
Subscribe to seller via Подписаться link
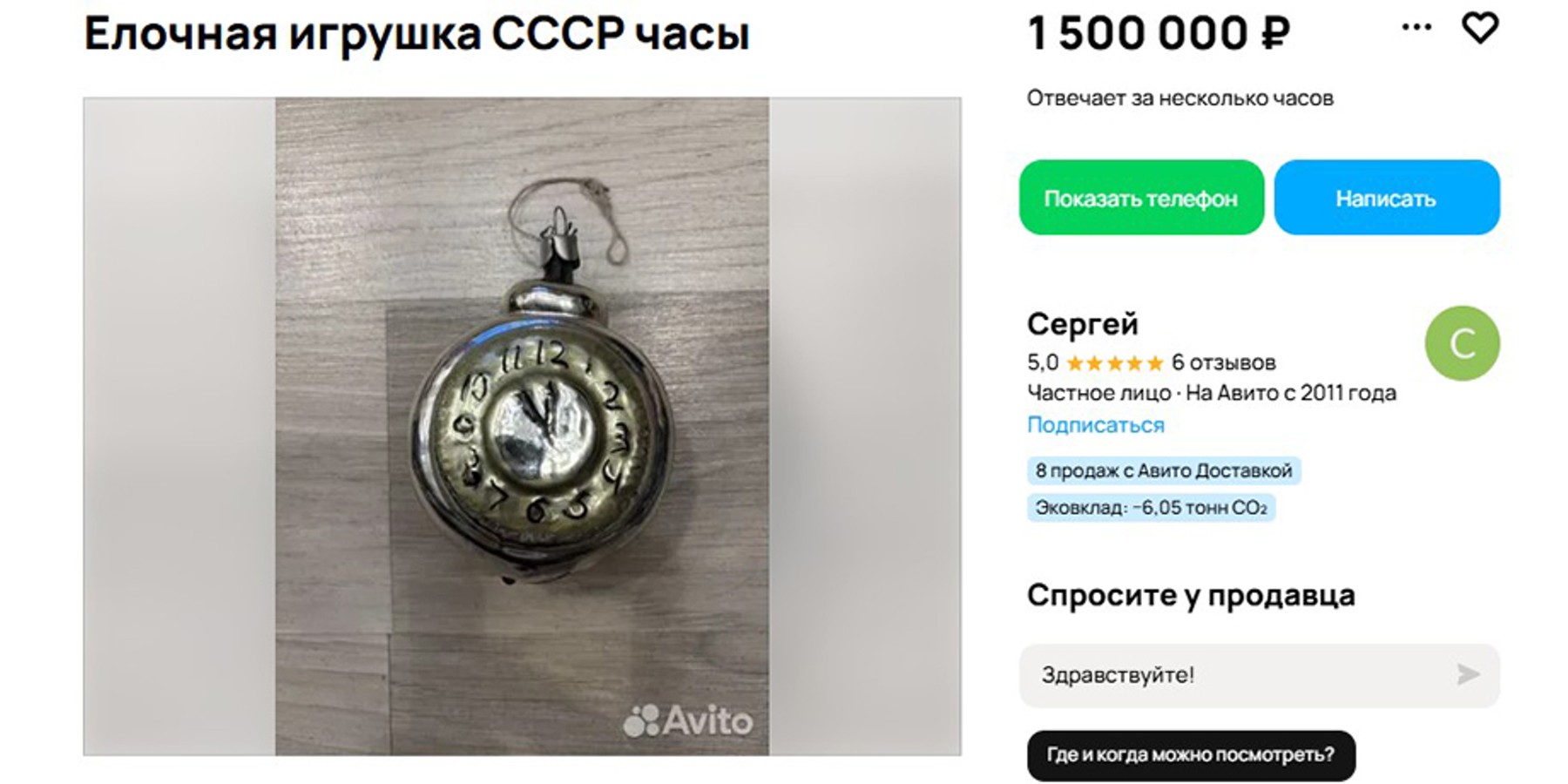click(x=1095, y=425)
